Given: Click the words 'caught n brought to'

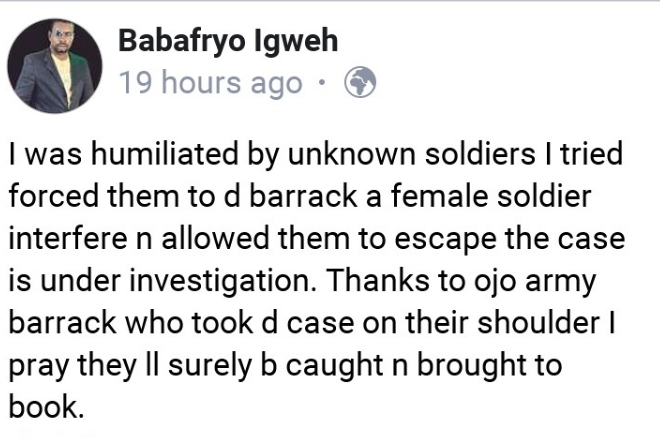Looking at the screenshot, I should 424,366.
